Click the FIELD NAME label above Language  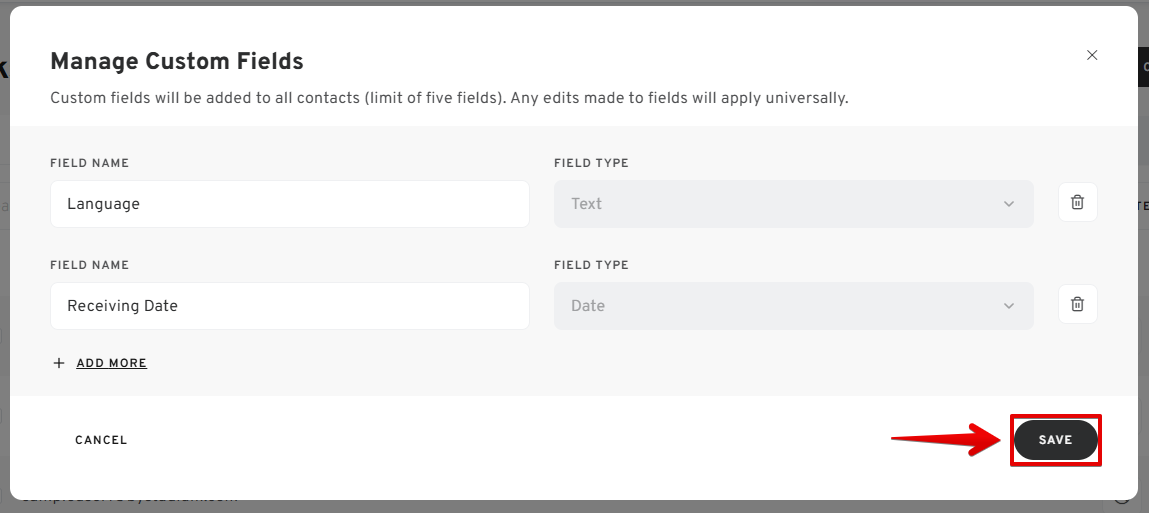[x=89, y=163]
